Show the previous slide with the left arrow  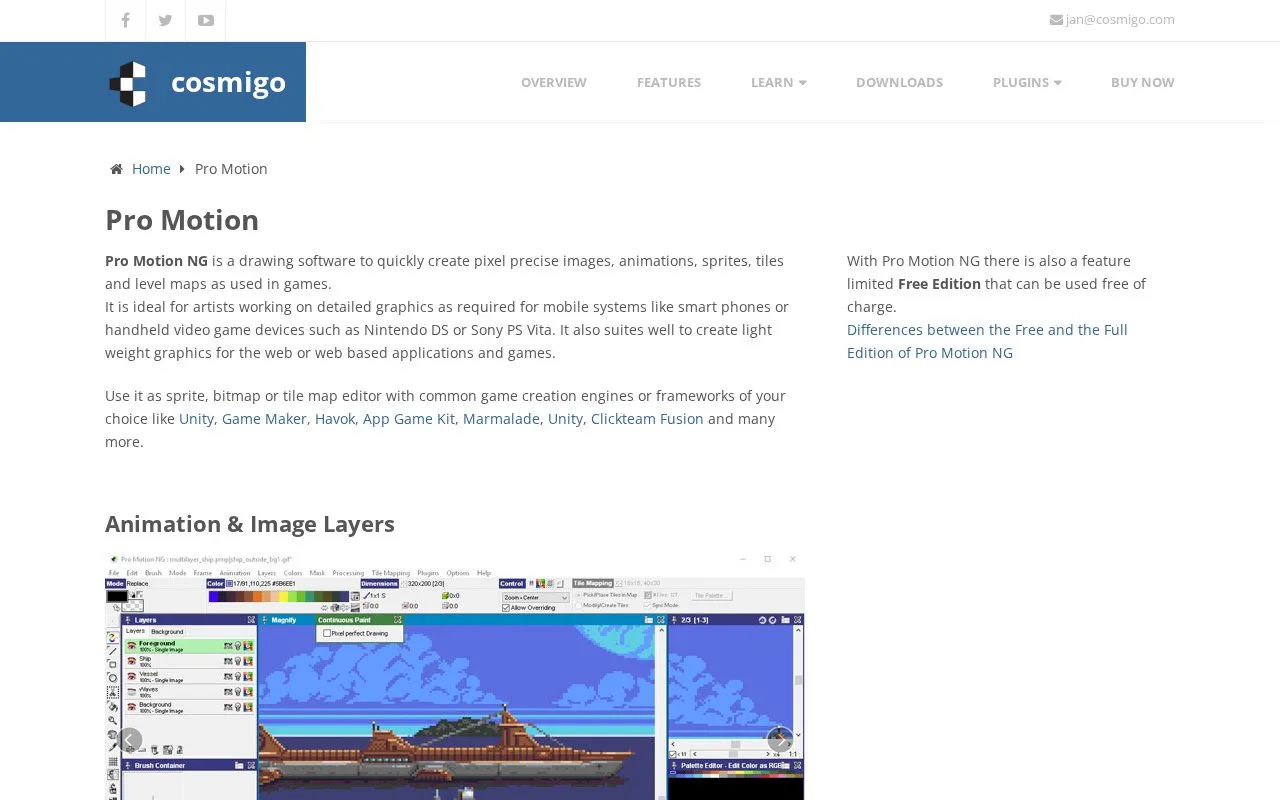click(130, 740)
